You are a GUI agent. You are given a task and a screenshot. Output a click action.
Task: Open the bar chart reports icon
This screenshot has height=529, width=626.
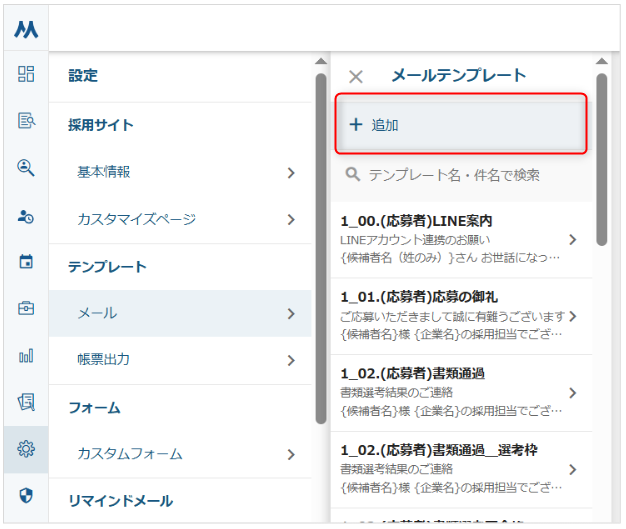pos(26,356)
